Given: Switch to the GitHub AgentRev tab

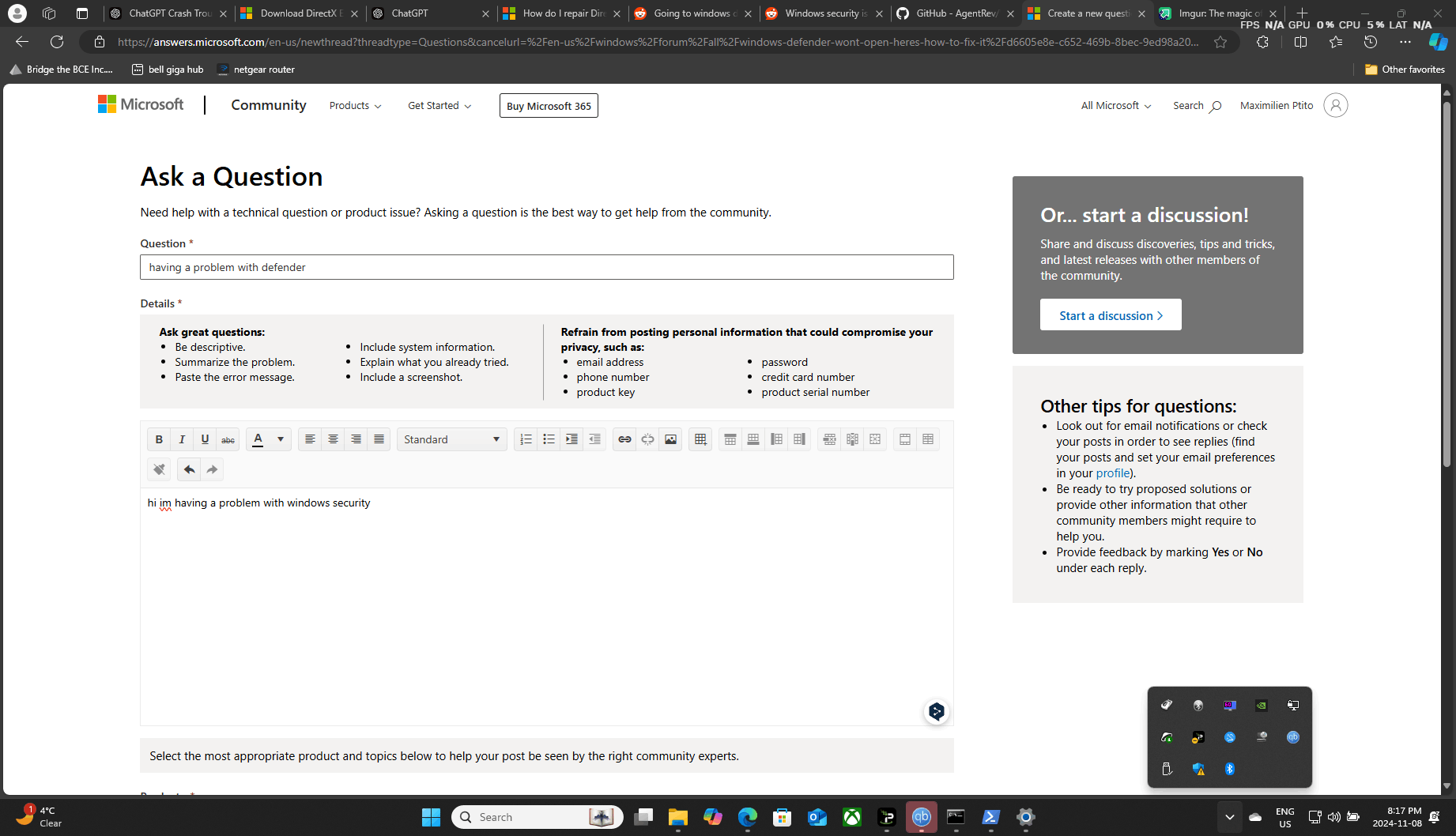Looking at the screenshot, I should point(956,13).
